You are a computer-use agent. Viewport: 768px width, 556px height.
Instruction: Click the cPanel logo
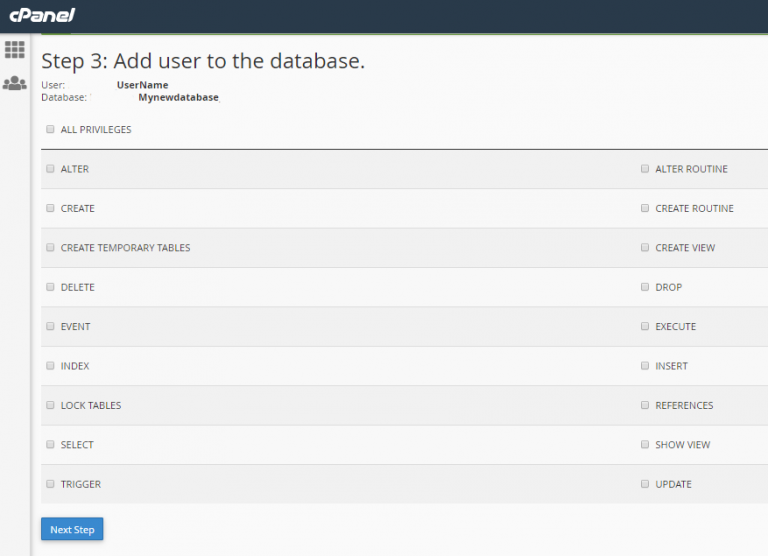point(42,15)
